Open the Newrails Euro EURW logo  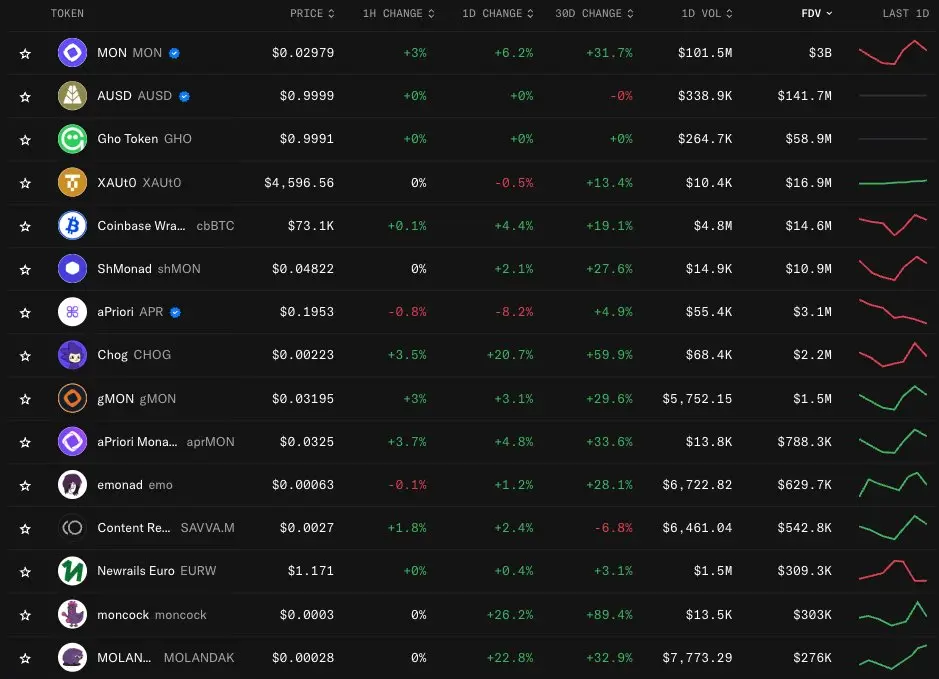(x=72, y=571)
